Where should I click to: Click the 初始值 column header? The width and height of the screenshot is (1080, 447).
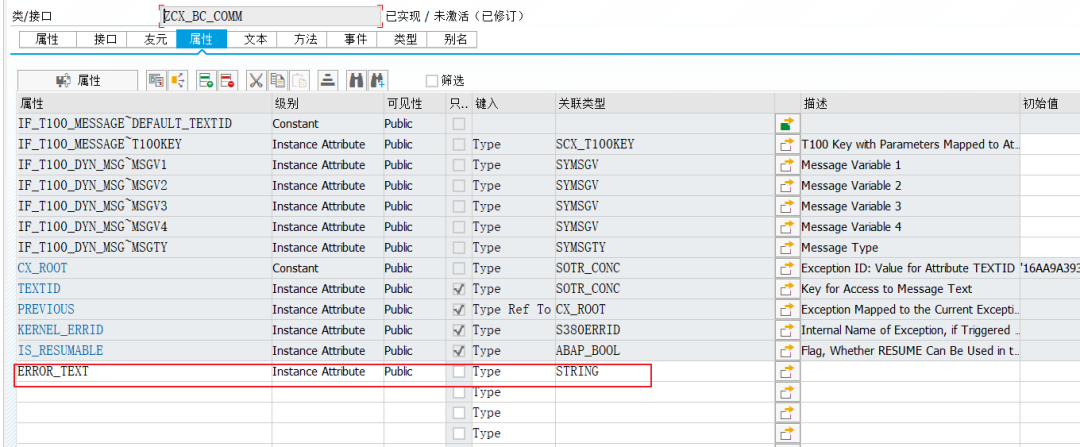[1050, 103]
